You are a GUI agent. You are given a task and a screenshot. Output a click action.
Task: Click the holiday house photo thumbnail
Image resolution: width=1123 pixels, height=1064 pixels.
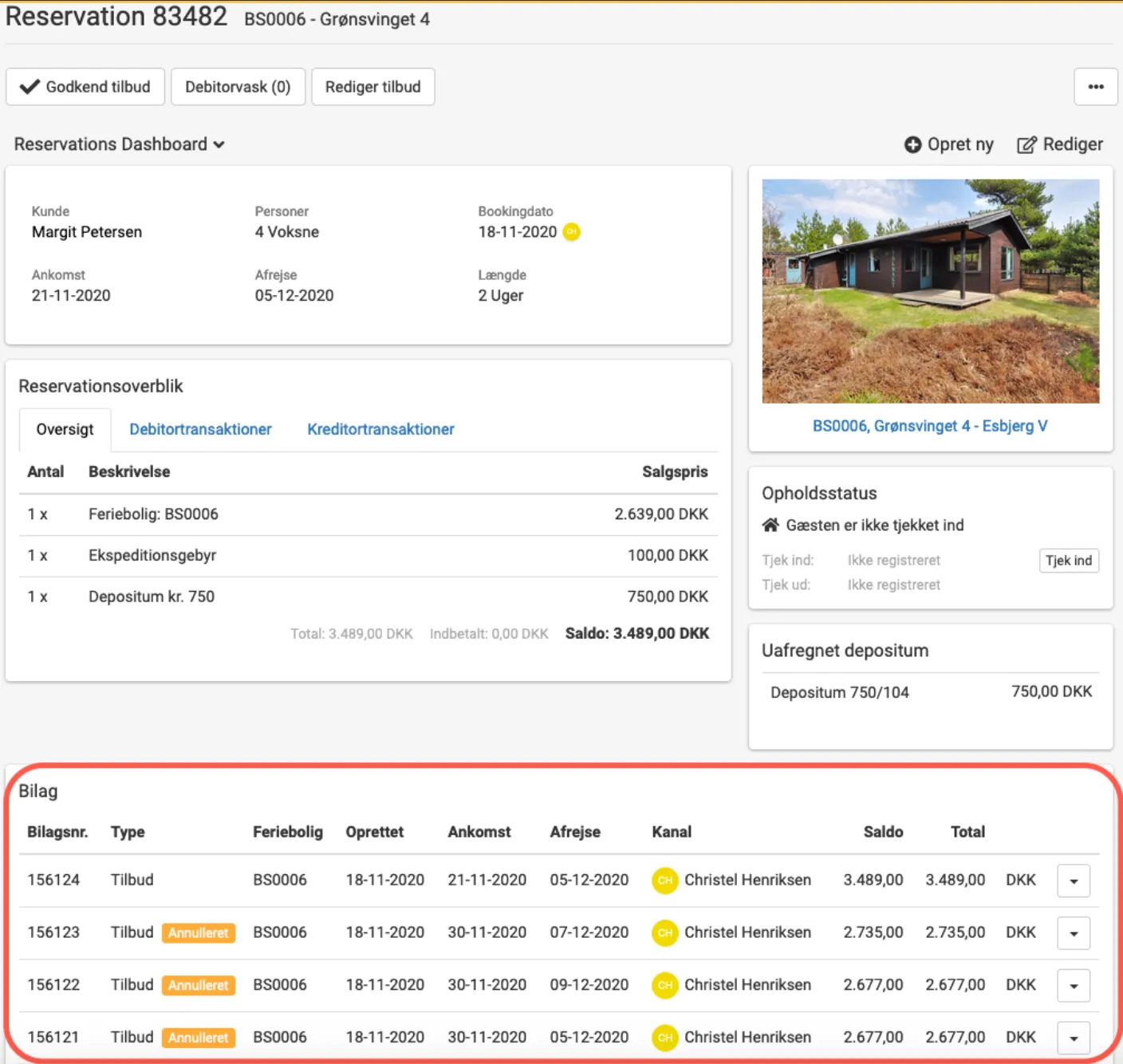pos(930,291)
